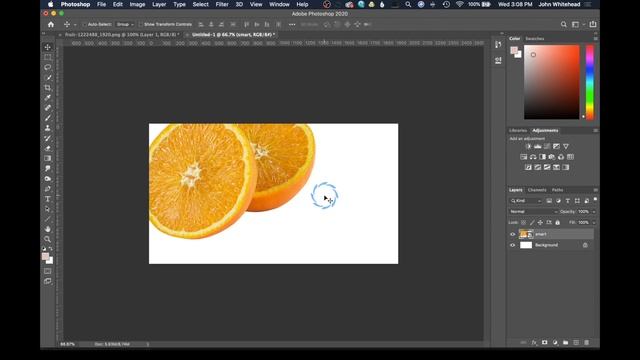Click the hue spectrum slider
640x360 pixels.
590,82
